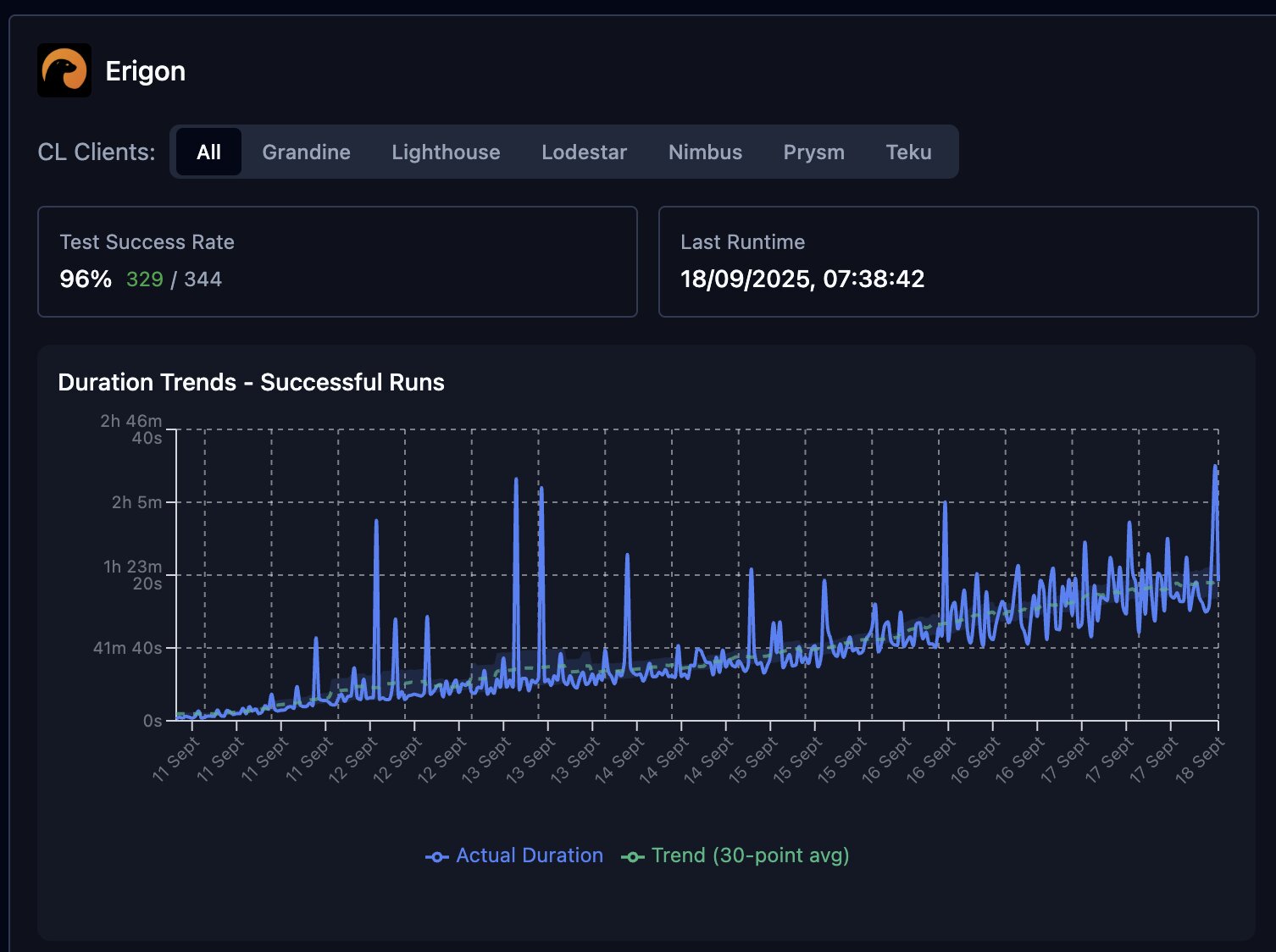Click the Erigon heading text
Screen dimensions: 1276x952
point(145,71)
